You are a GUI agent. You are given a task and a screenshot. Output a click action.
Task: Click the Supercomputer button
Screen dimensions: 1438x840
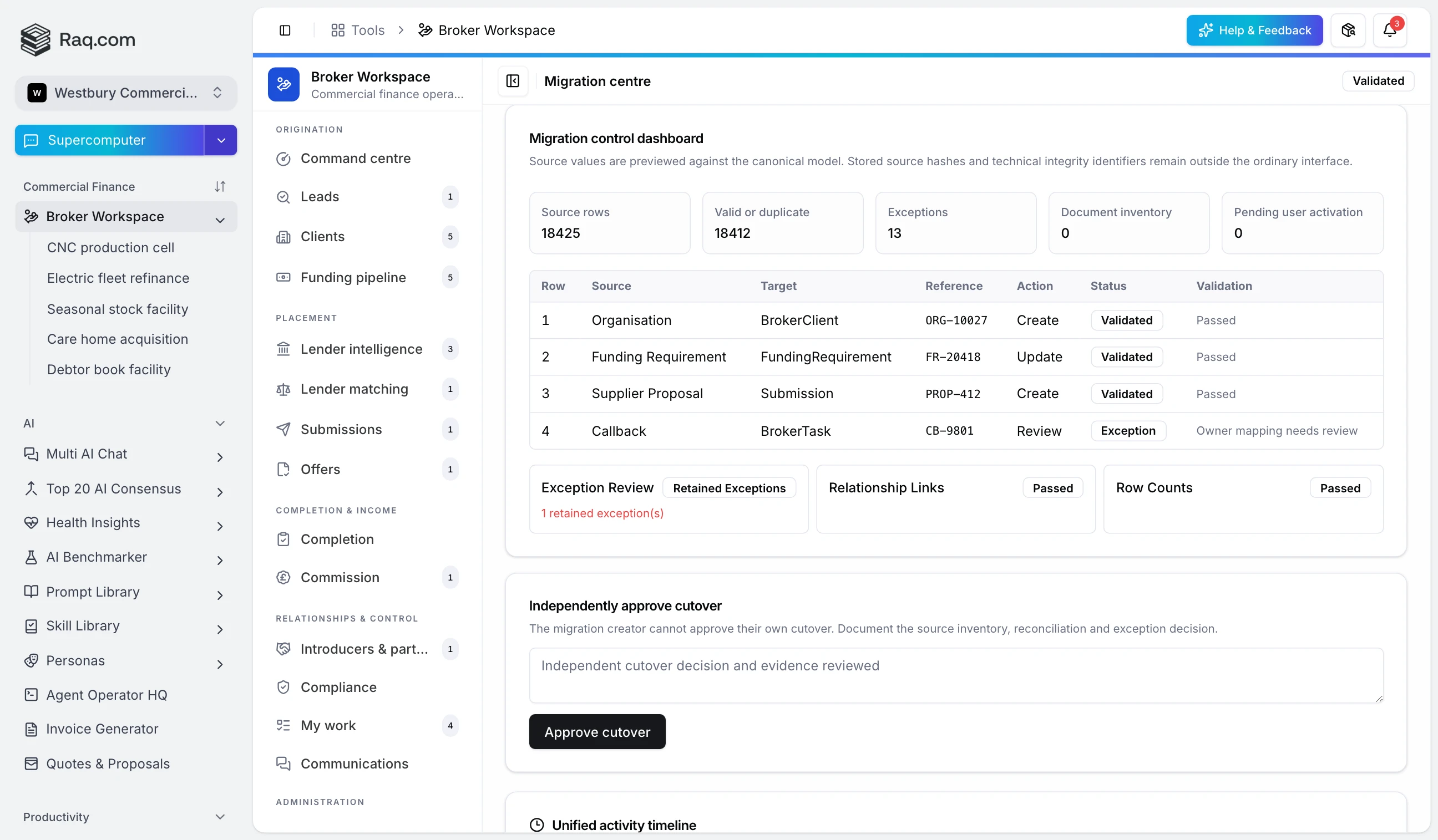[x=109, y=140]
